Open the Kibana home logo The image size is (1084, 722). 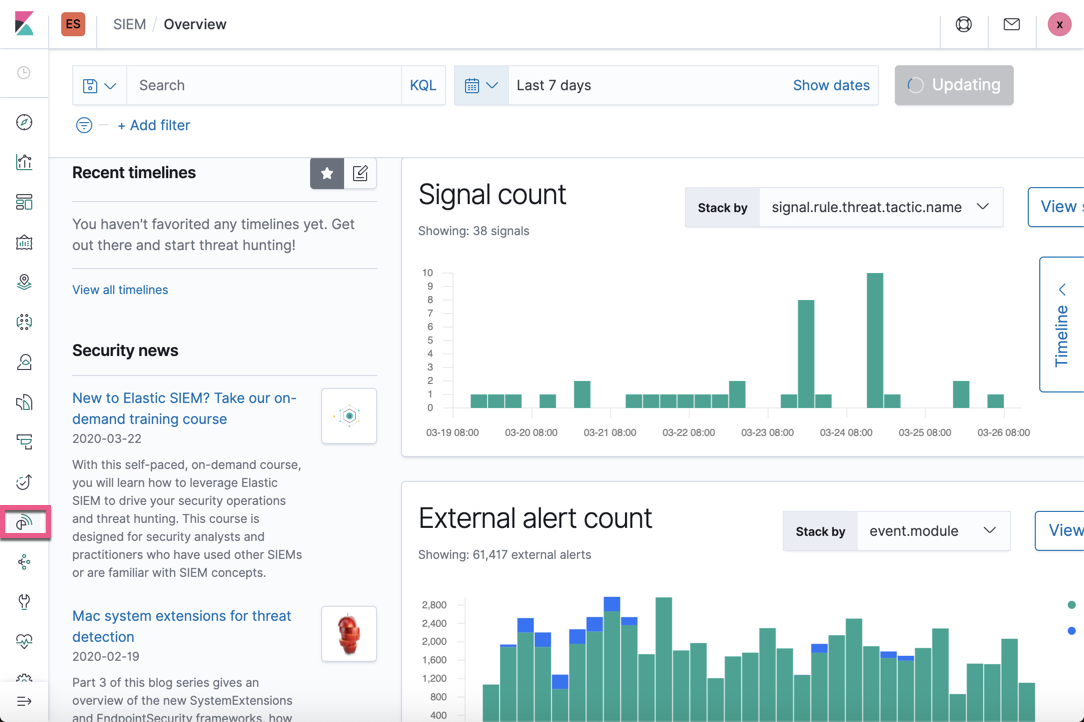coord(24,24)
